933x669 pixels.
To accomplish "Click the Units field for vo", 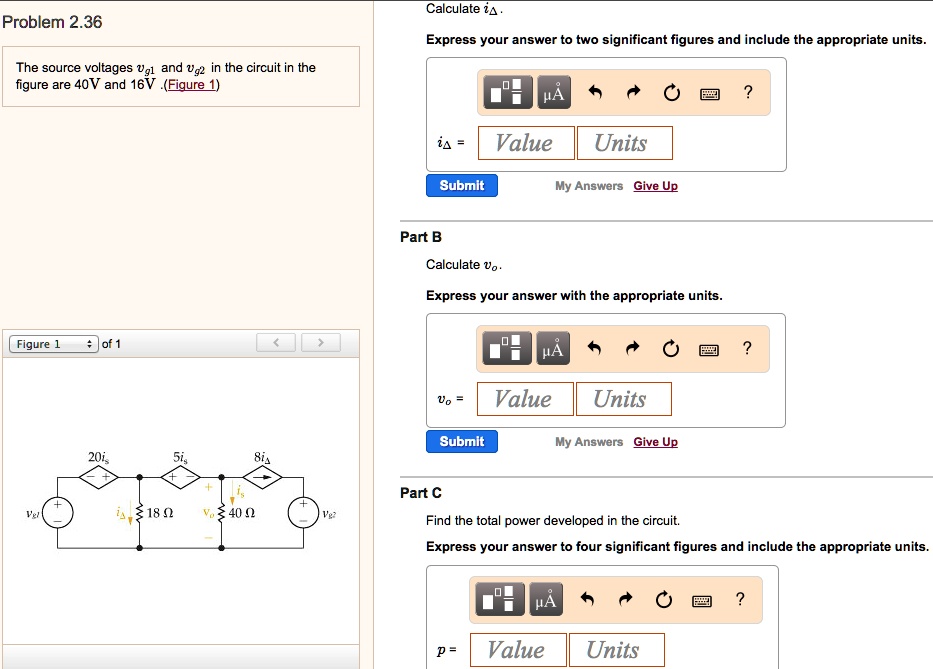I will 623,398.
